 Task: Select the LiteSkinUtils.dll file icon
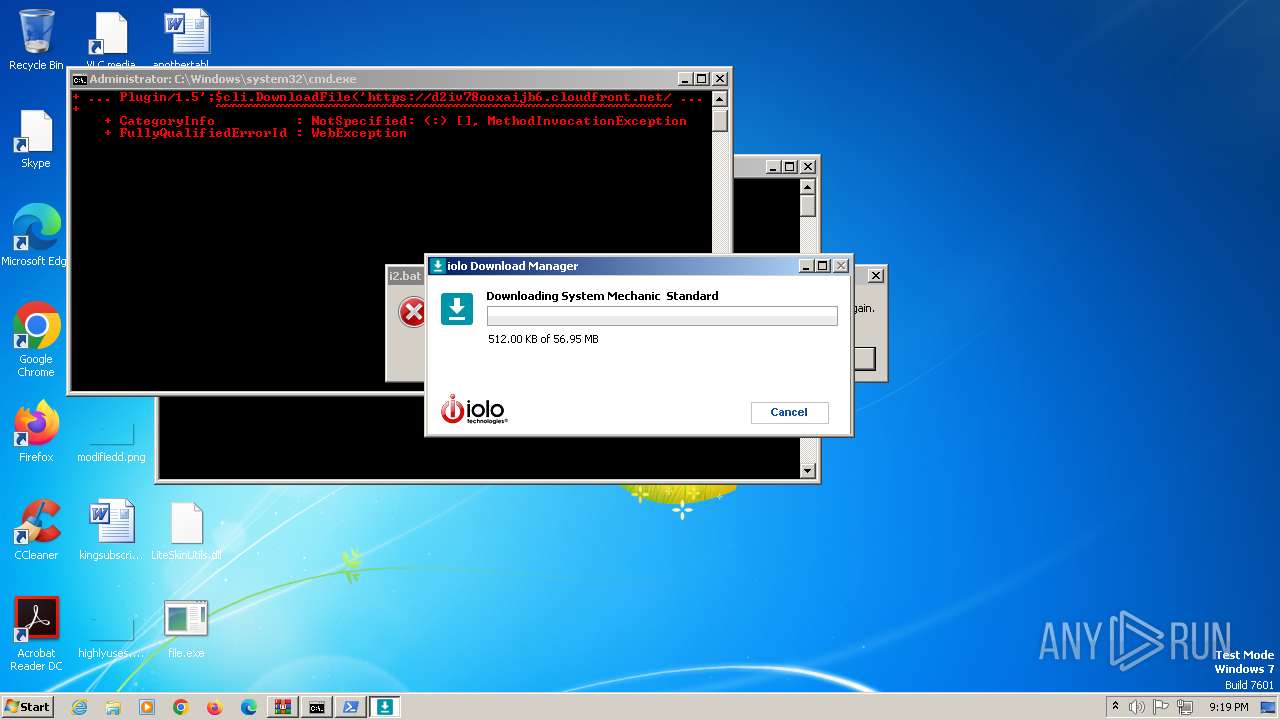[x=186, y=530]
